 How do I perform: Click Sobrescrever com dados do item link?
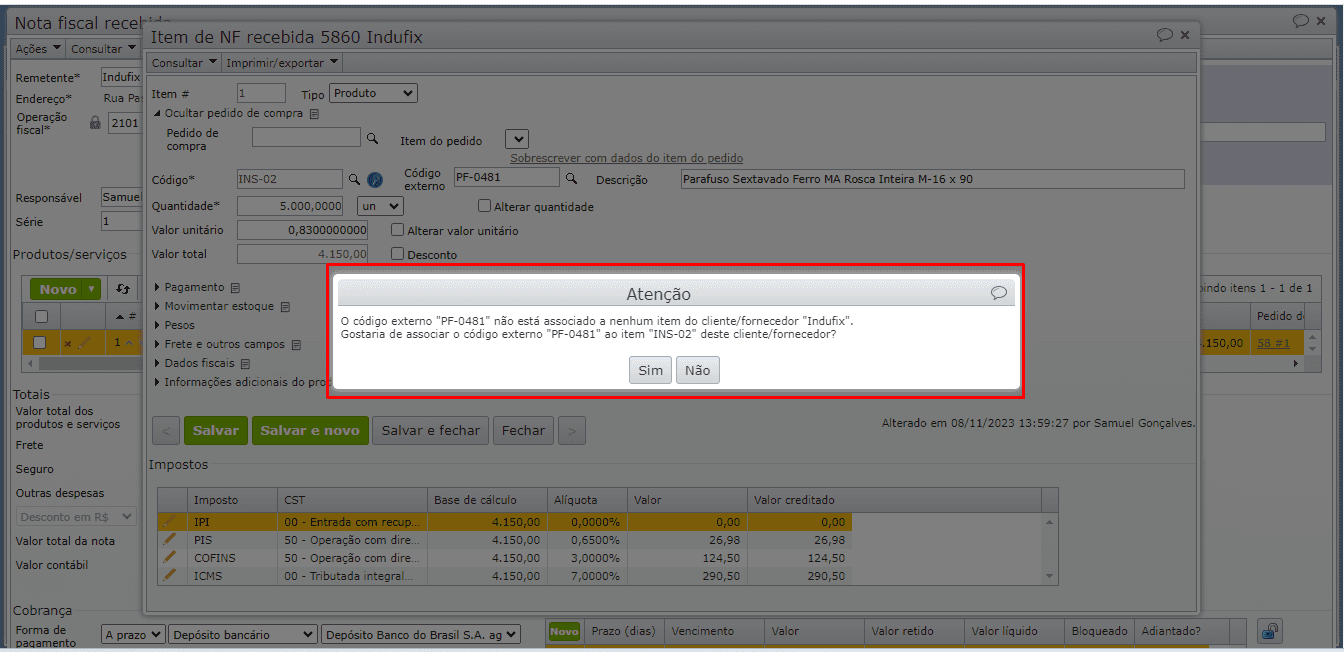click(626, 158)
